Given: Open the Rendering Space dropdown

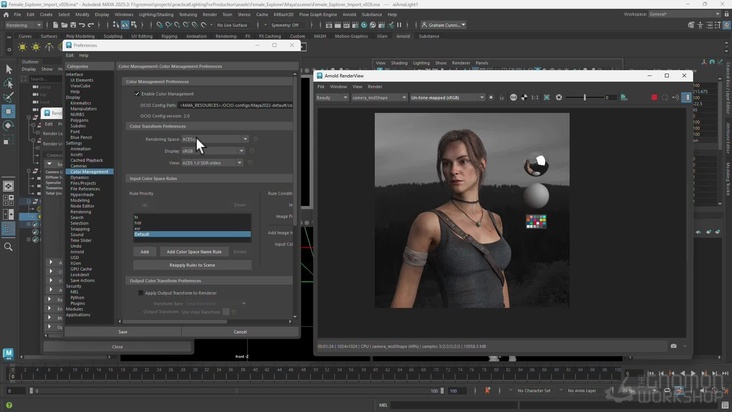Looking at the screenshot, I should [x=215, y=139].
